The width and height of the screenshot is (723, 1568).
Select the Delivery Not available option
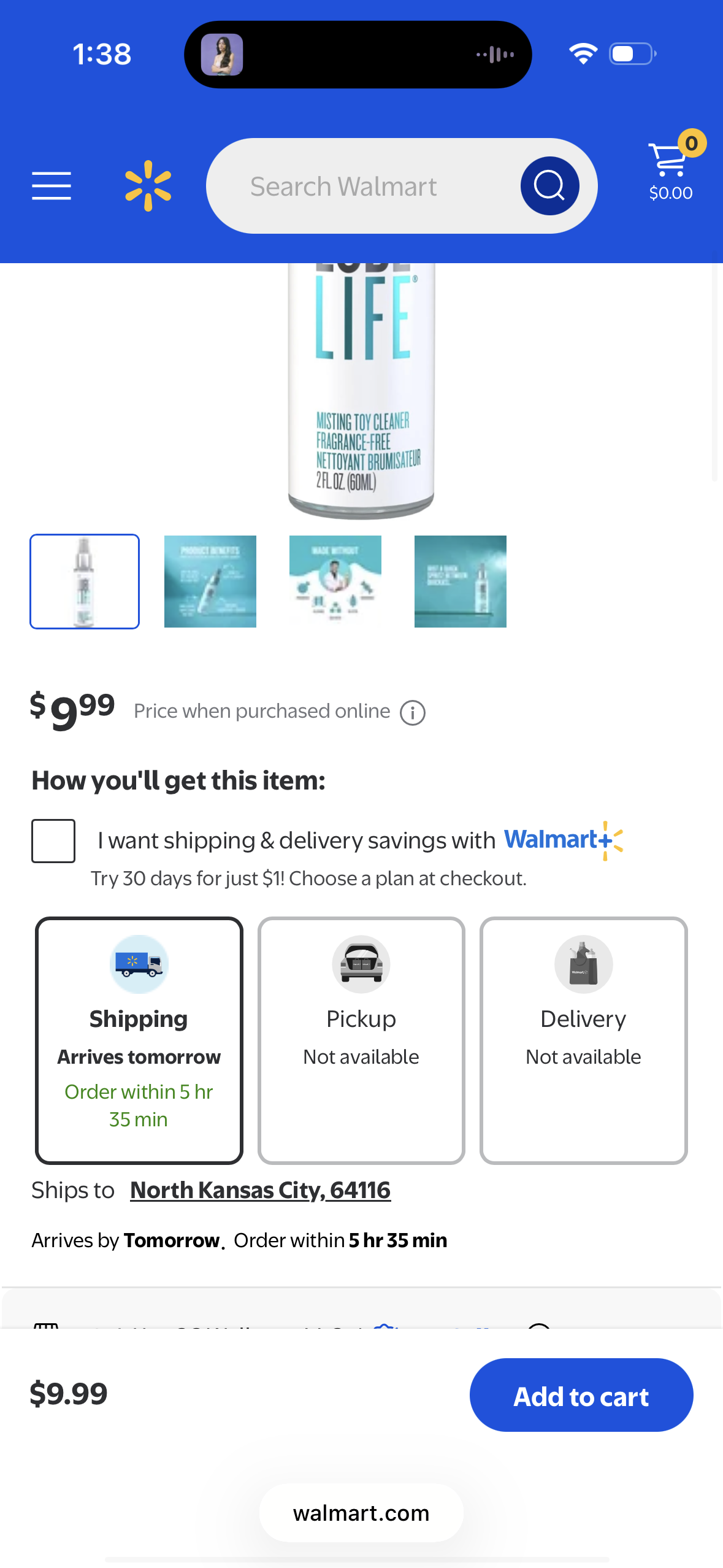(583, 1040)
